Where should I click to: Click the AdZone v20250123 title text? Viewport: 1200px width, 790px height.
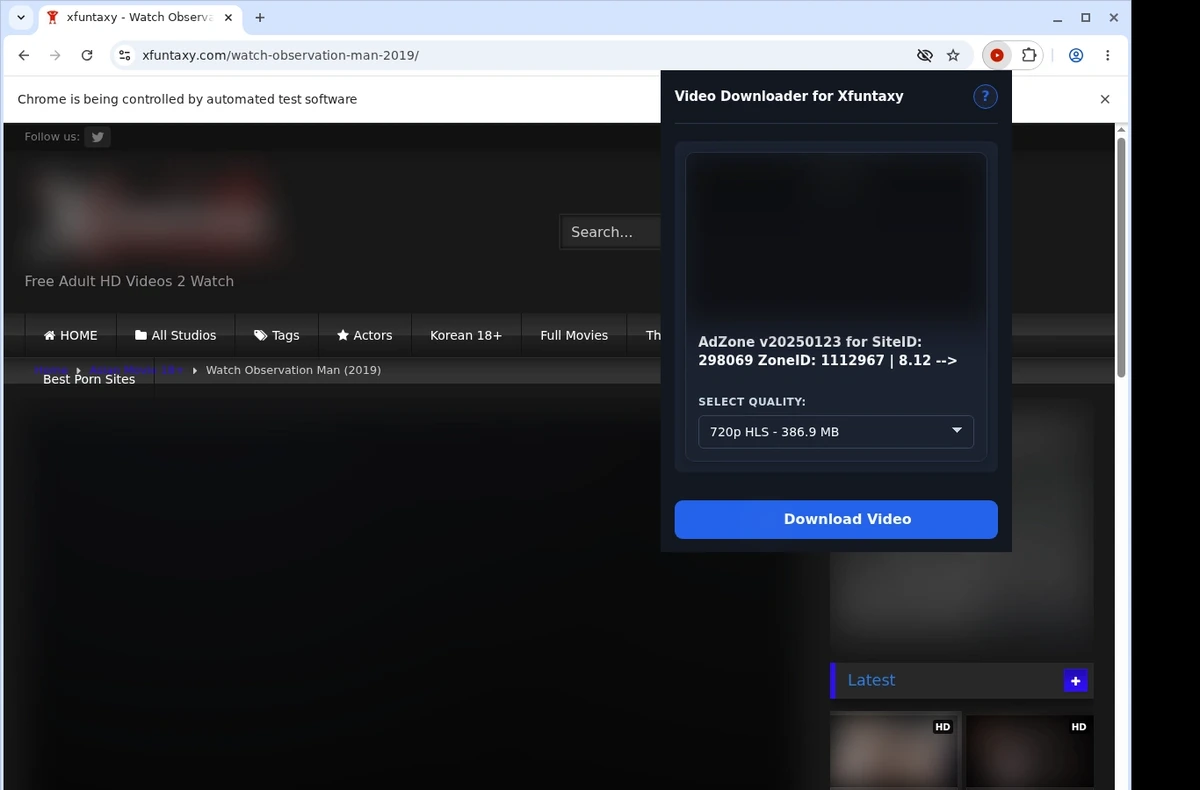pyautogui.click(x=828, y=351)
